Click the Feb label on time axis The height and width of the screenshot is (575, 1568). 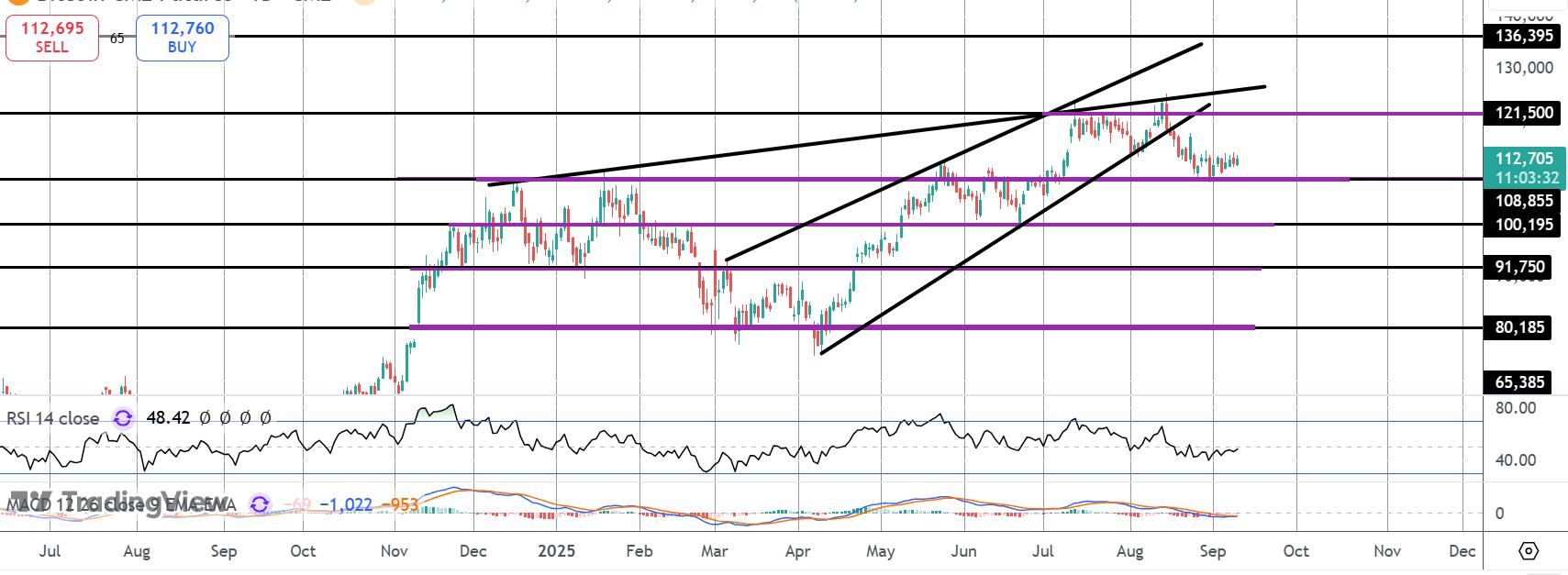pyautogui.click(x=639, y=551)
